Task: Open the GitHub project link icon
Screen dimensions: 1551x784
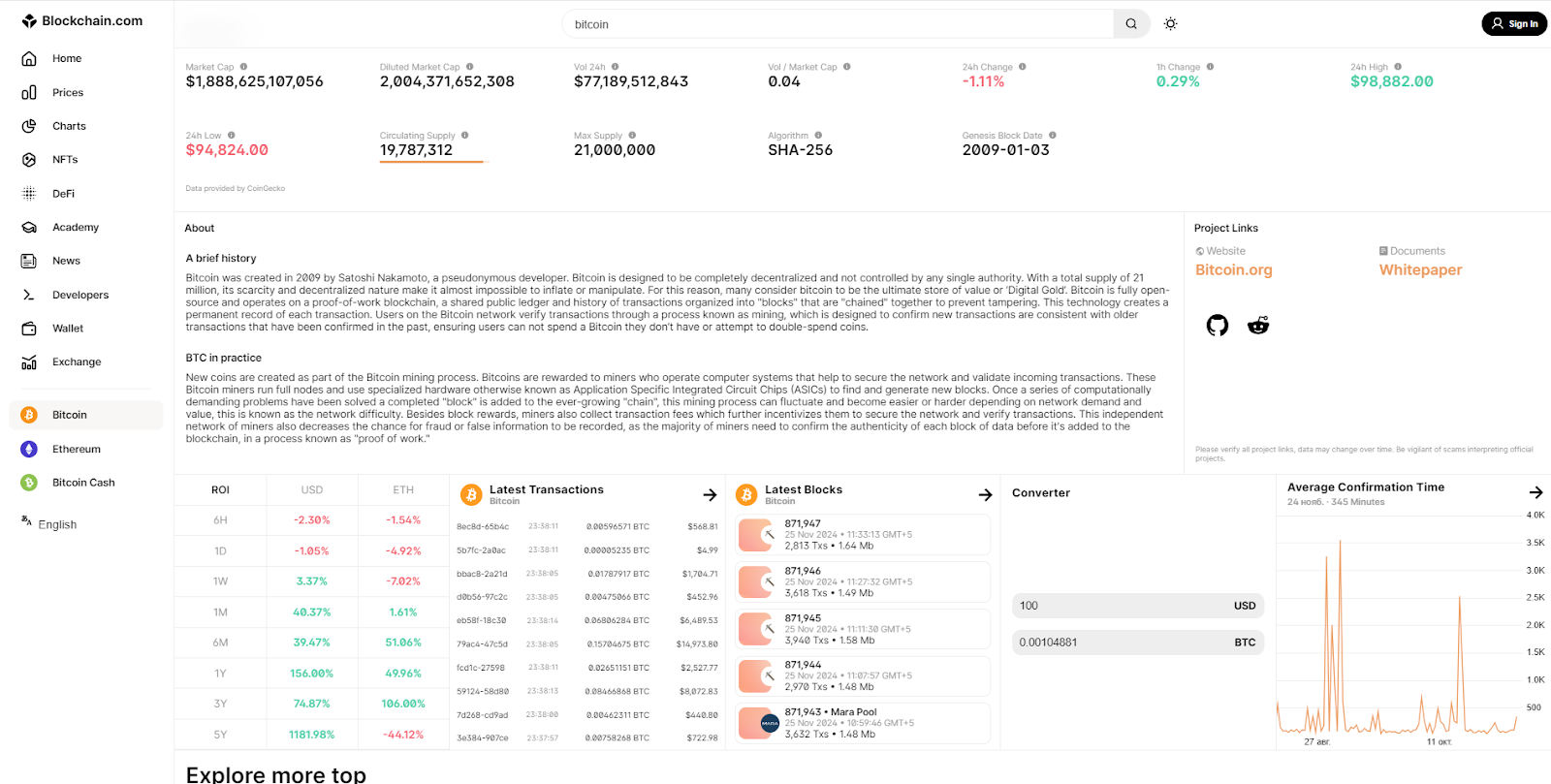Action: [1218, 326]
